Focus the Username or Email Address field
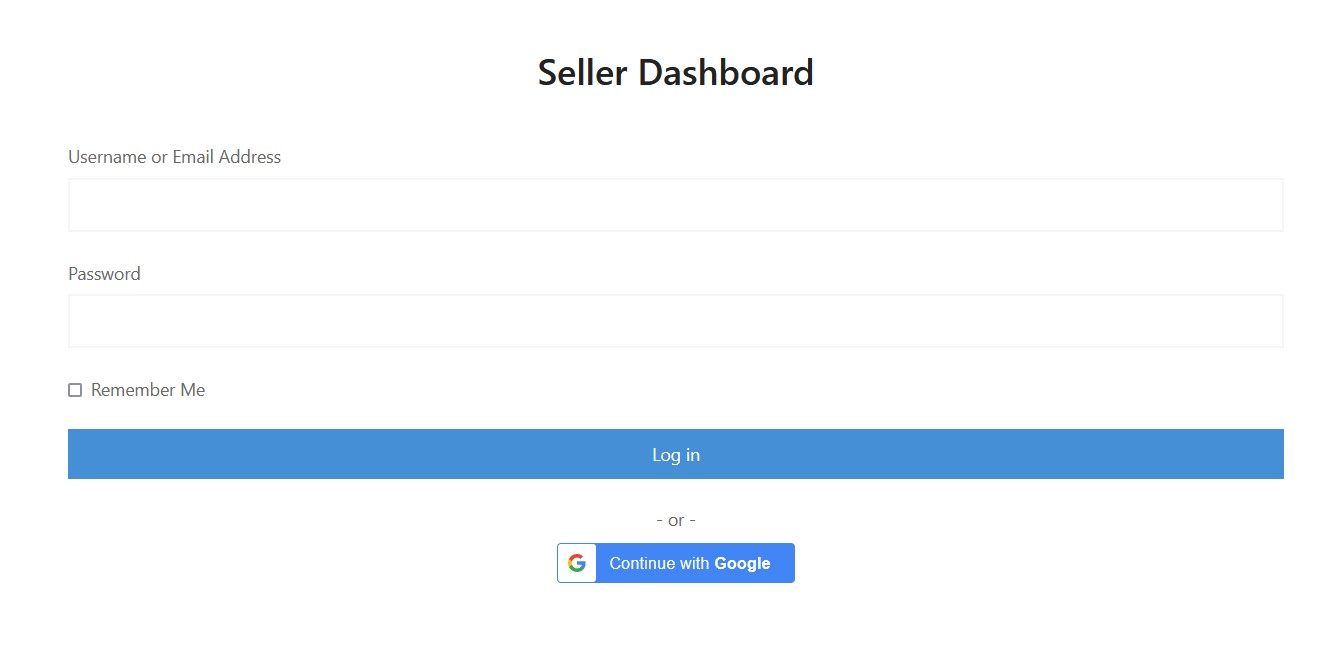The width and height of the screenshot is (1339, 649). tap(676, 205)
